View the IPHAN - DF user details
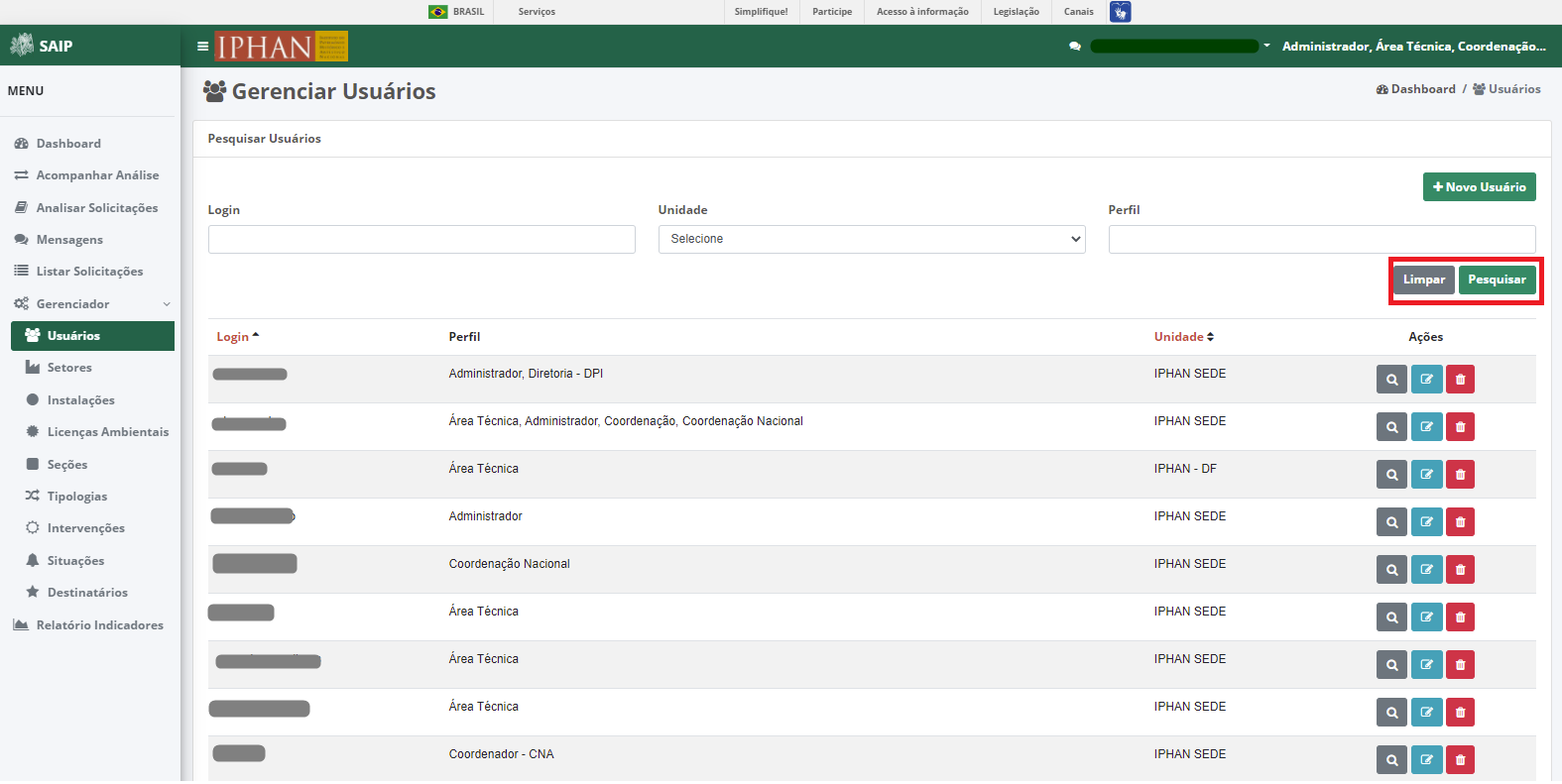 click(x=1391, y=475)
